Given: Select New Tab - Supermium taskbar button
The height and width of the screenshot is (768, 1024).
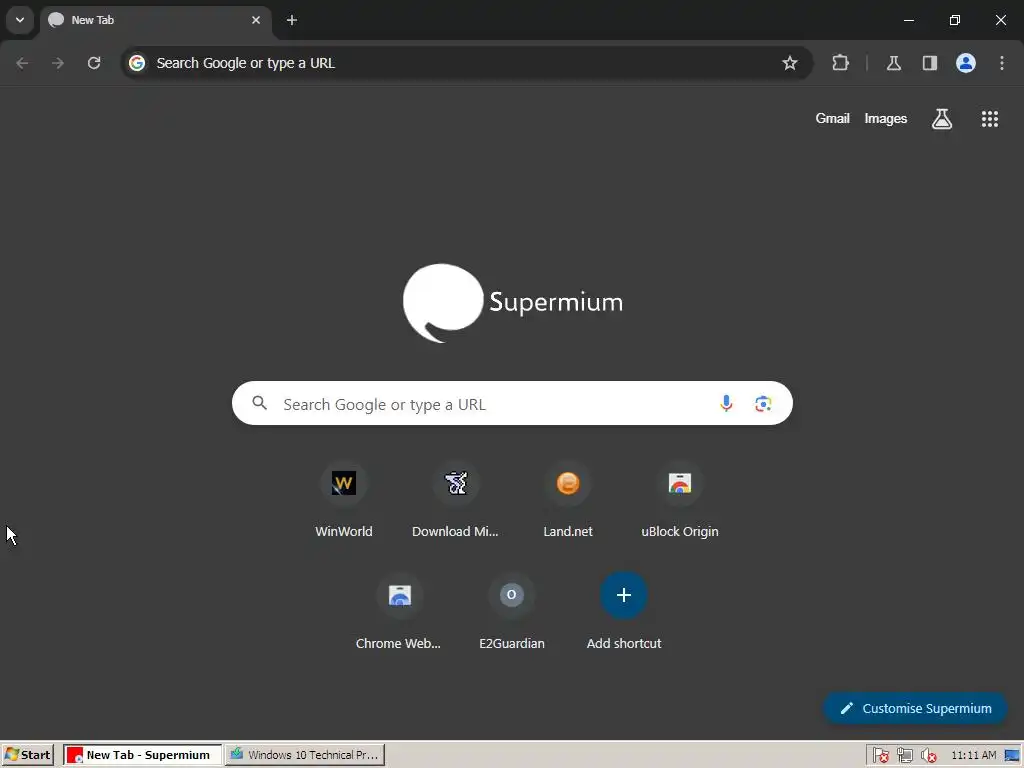Looking at the screenshot, I should 142,755.
